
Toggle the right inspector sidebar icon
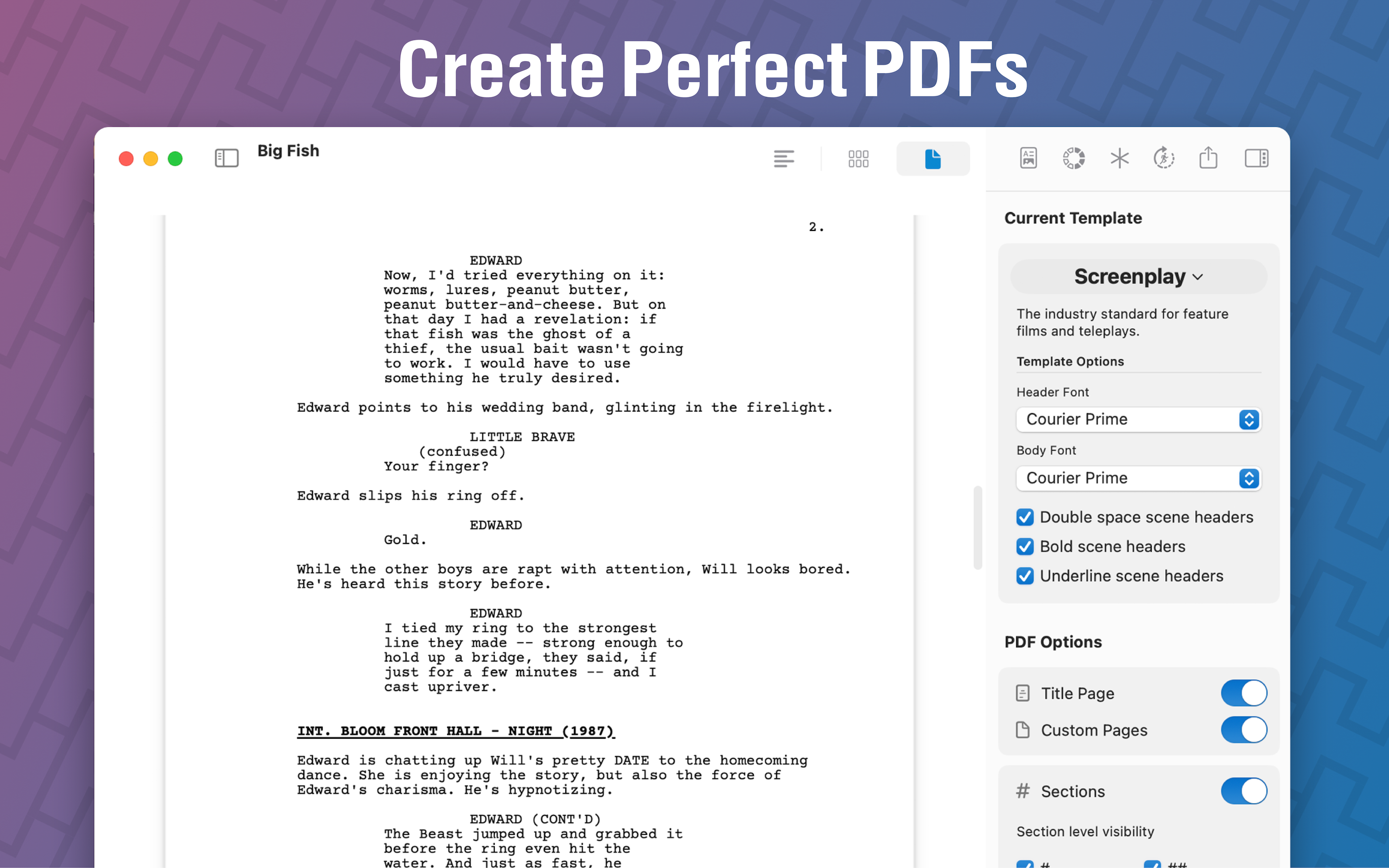pos(1256,158)
